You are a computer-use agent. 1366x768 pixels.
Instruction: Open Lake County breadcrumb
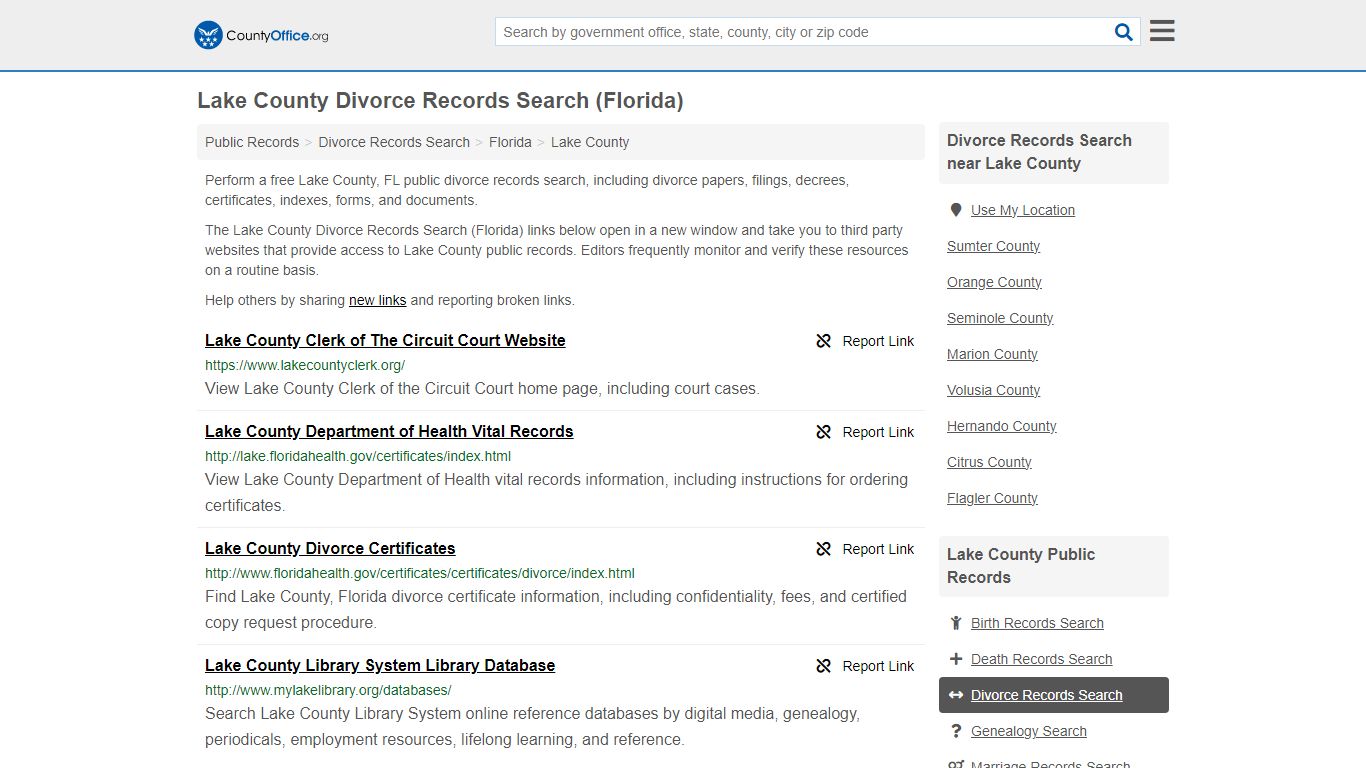[590, 142]
